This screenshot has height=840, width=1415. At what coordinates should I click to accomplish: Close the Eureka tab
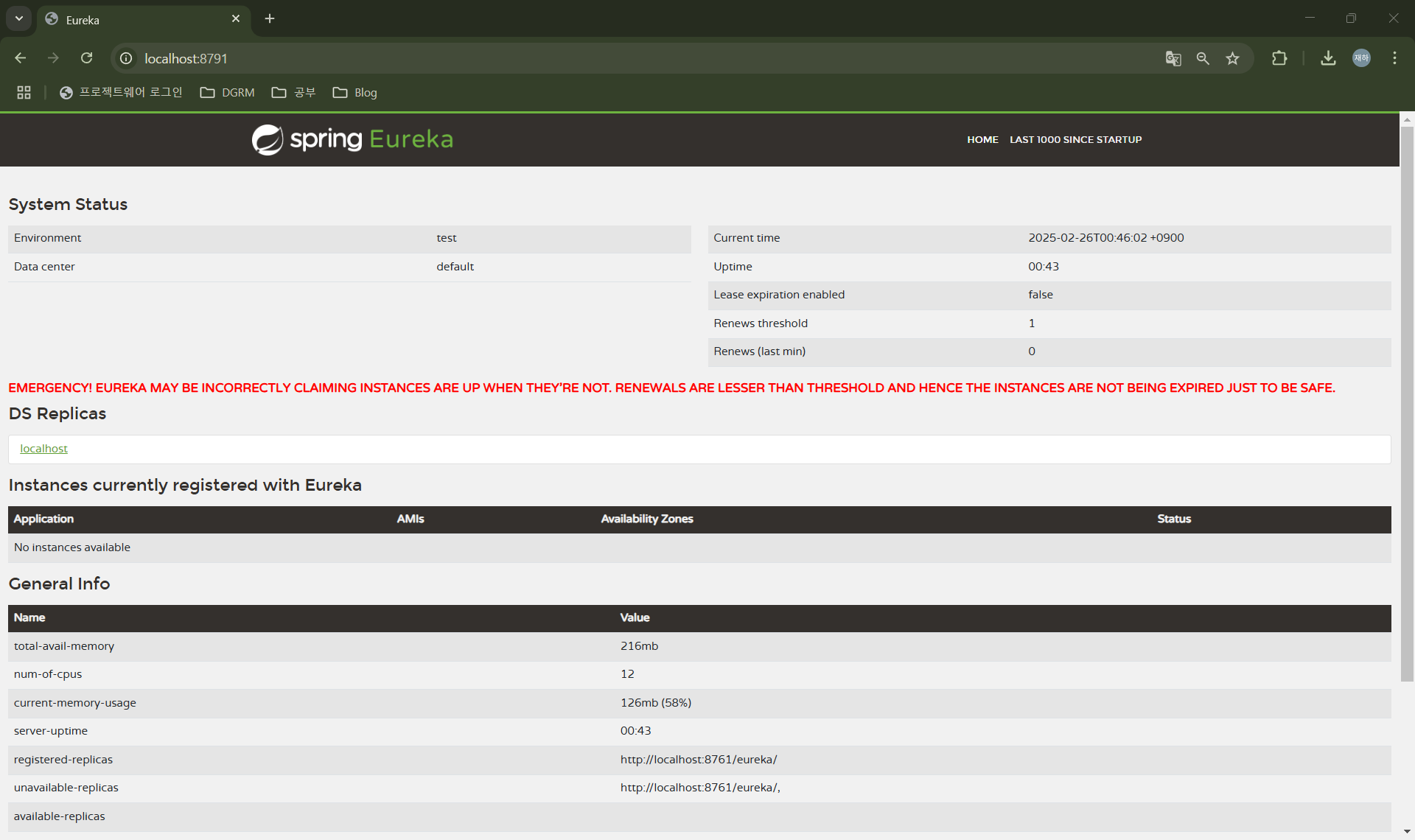tap(236, 18)
